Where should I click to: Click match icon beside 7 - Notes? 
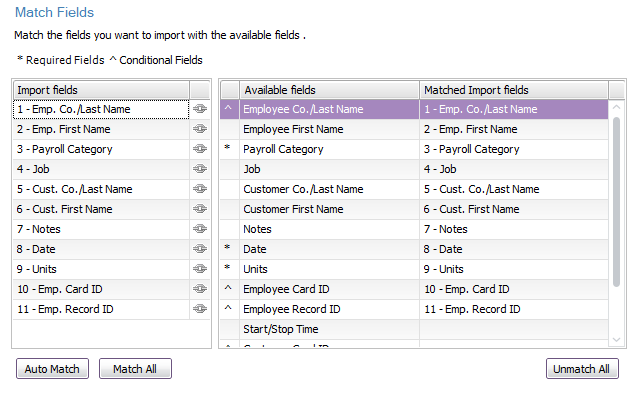200,229
